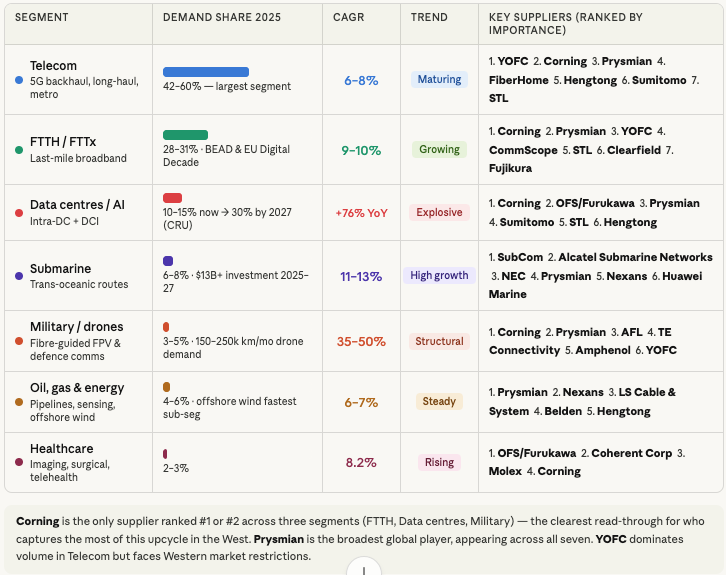Click the +76% YoY value
Screen dimensions: 726x575
point(361,213)
